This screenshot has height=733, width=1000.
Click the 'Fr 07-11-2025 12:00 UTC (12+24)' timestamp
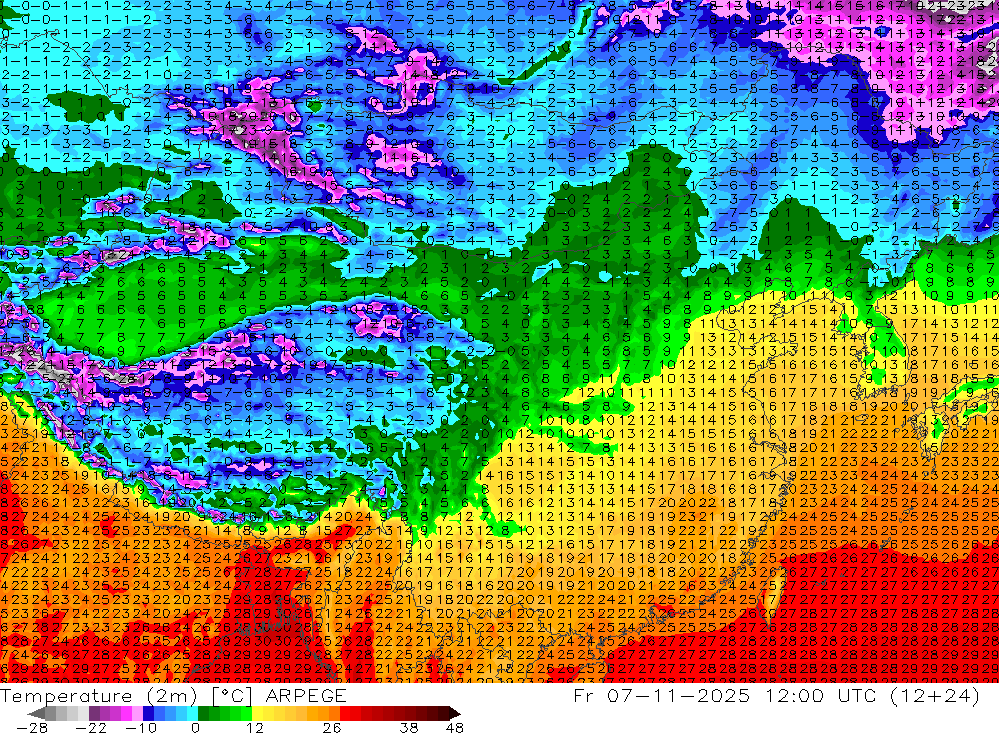point(776,695)
